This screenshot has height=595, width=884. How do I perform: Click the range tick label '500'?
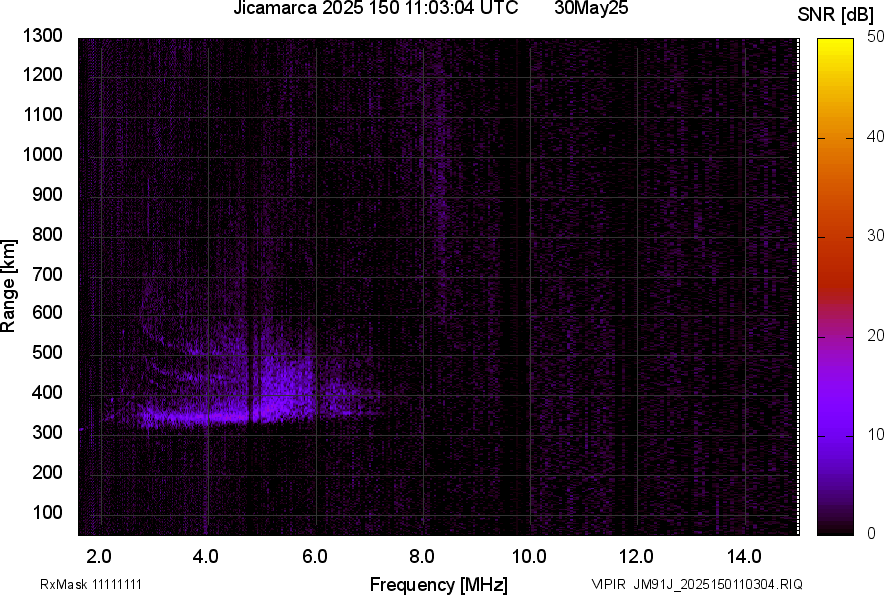(x=47, y=352)
